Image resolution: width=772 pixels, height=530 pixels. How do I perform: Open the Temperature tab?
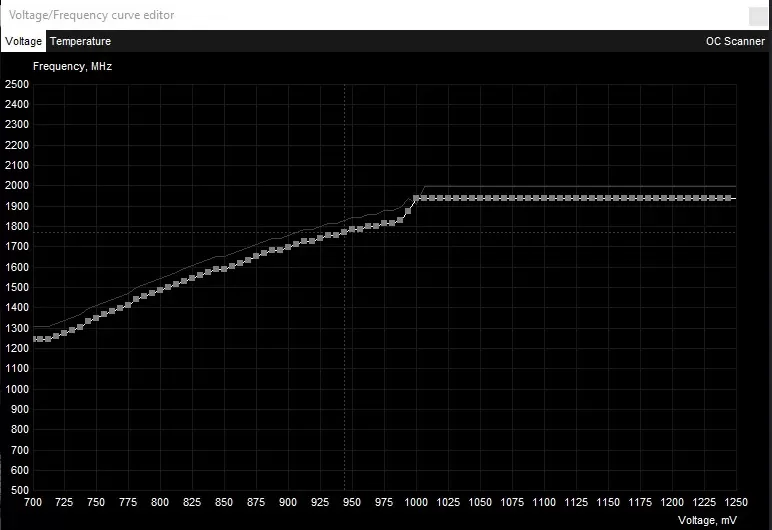(x=80, y=41)
